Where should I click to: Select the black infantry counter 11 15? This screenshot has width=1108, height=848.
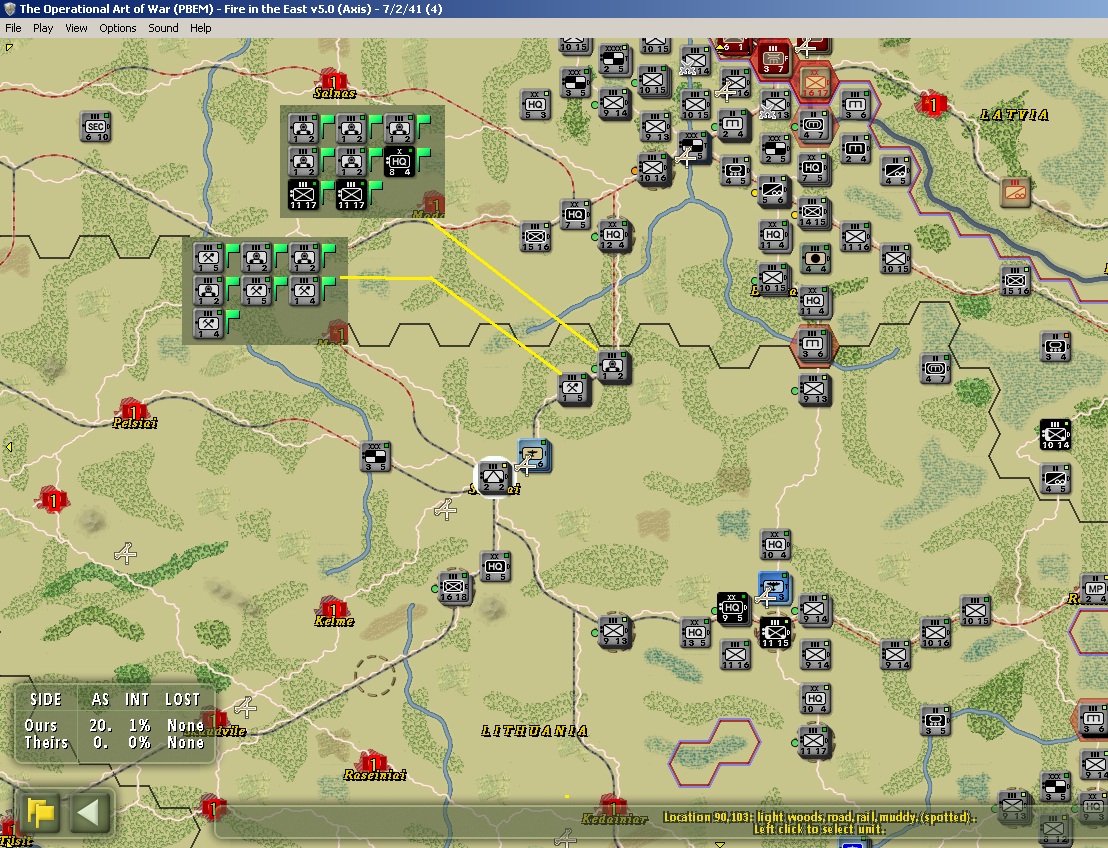[775, 633]
